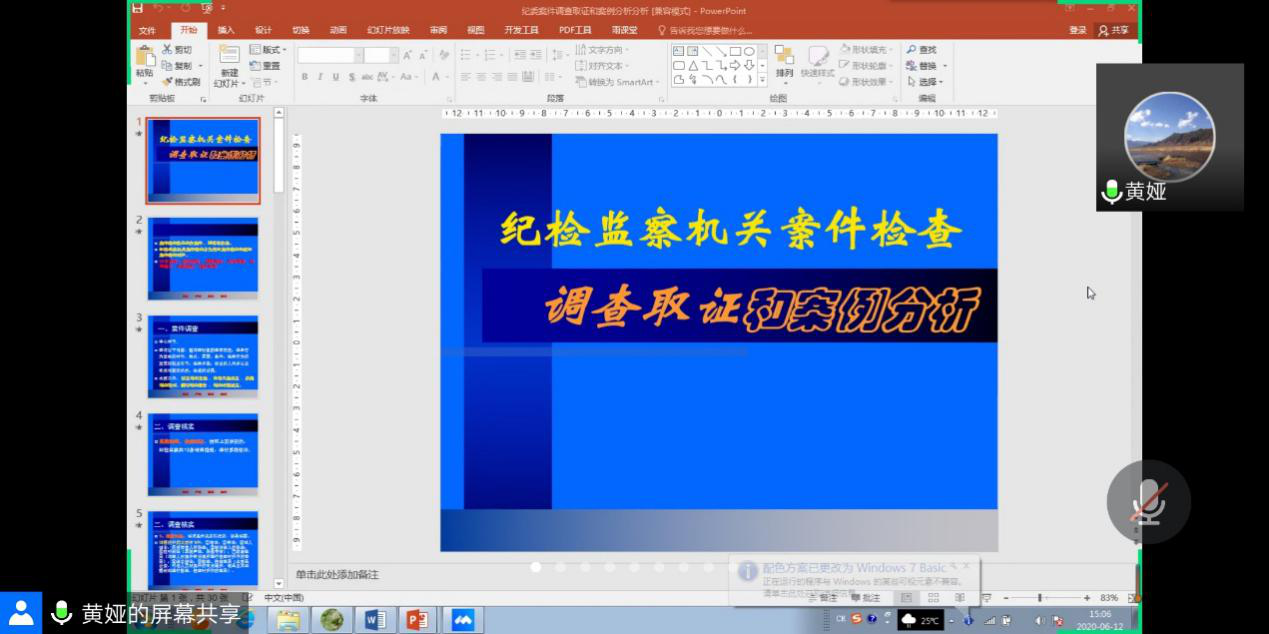This screenshot has width=1269, height=634.
Task: Open PowerPoint from the Windows taskbar
Action: tap(416, 620)
